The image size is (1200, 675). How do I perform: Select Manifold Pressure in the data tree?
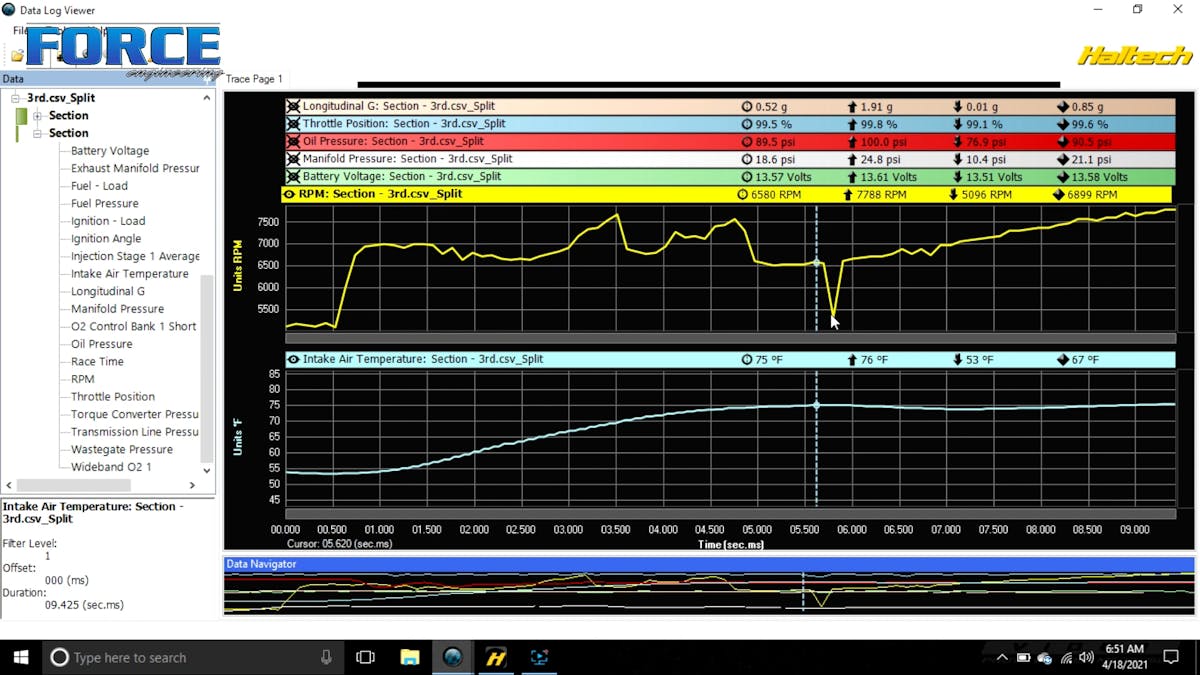pyautogui.click(x=117, y=309)
